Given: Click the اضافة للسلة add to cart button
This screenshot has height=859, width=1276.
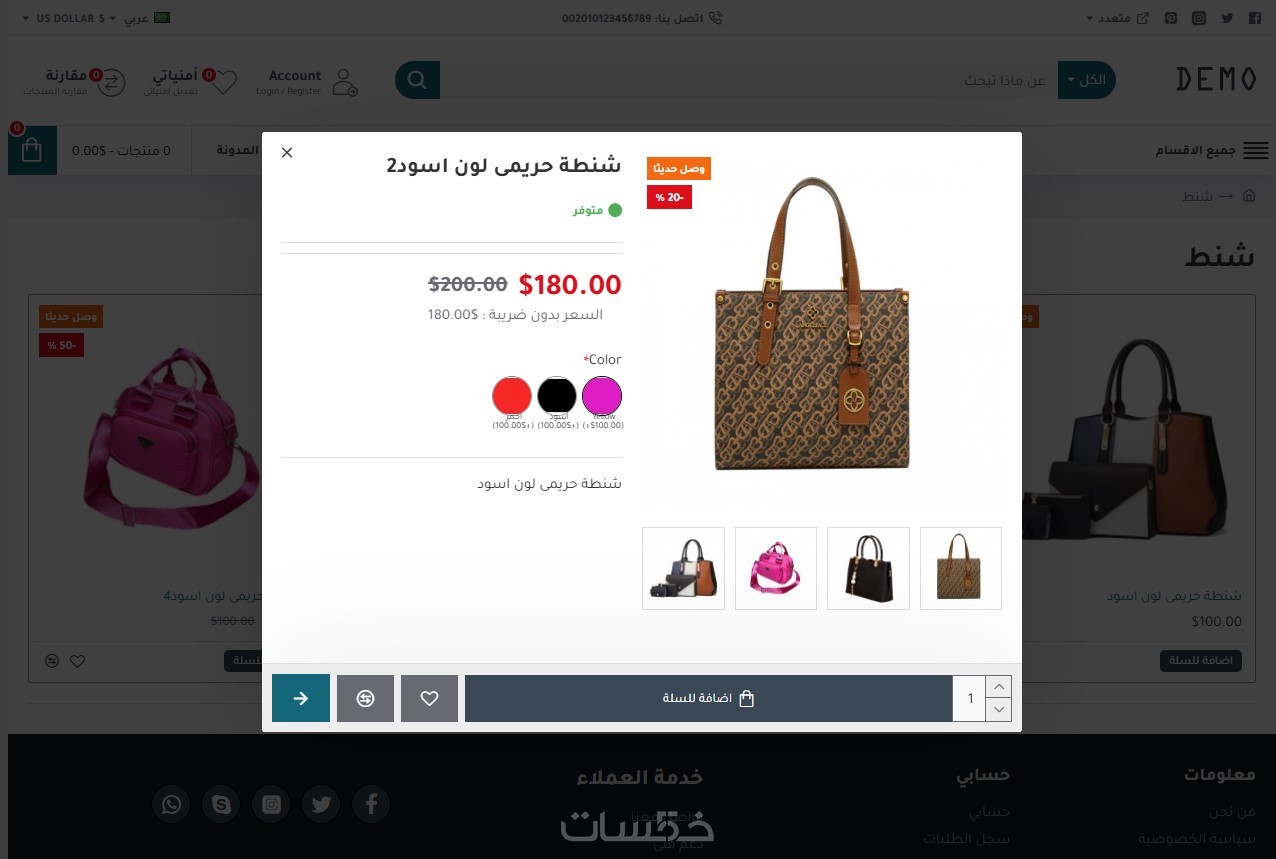Looking at the screenshot, I should [709, 698].
